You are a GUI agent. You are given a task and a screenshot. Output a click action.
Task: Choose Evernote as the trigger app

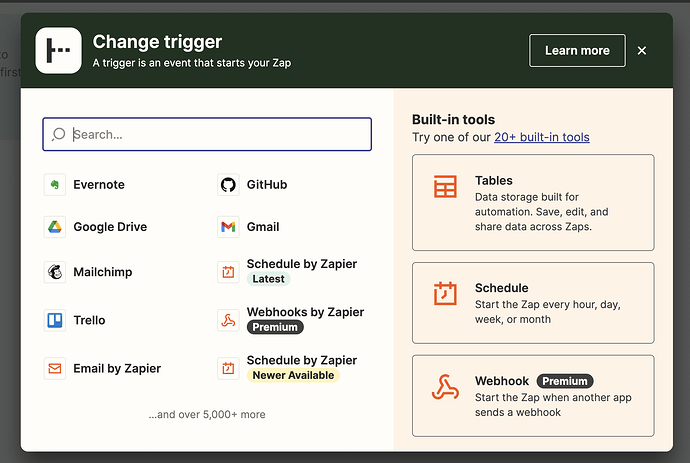click(99, 184)
